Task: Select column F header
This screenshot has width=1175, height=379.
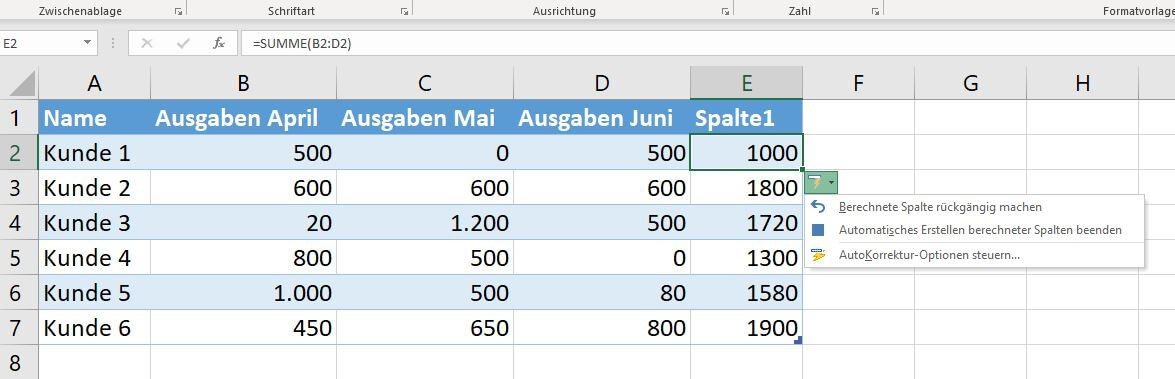Action: [859, 83]
